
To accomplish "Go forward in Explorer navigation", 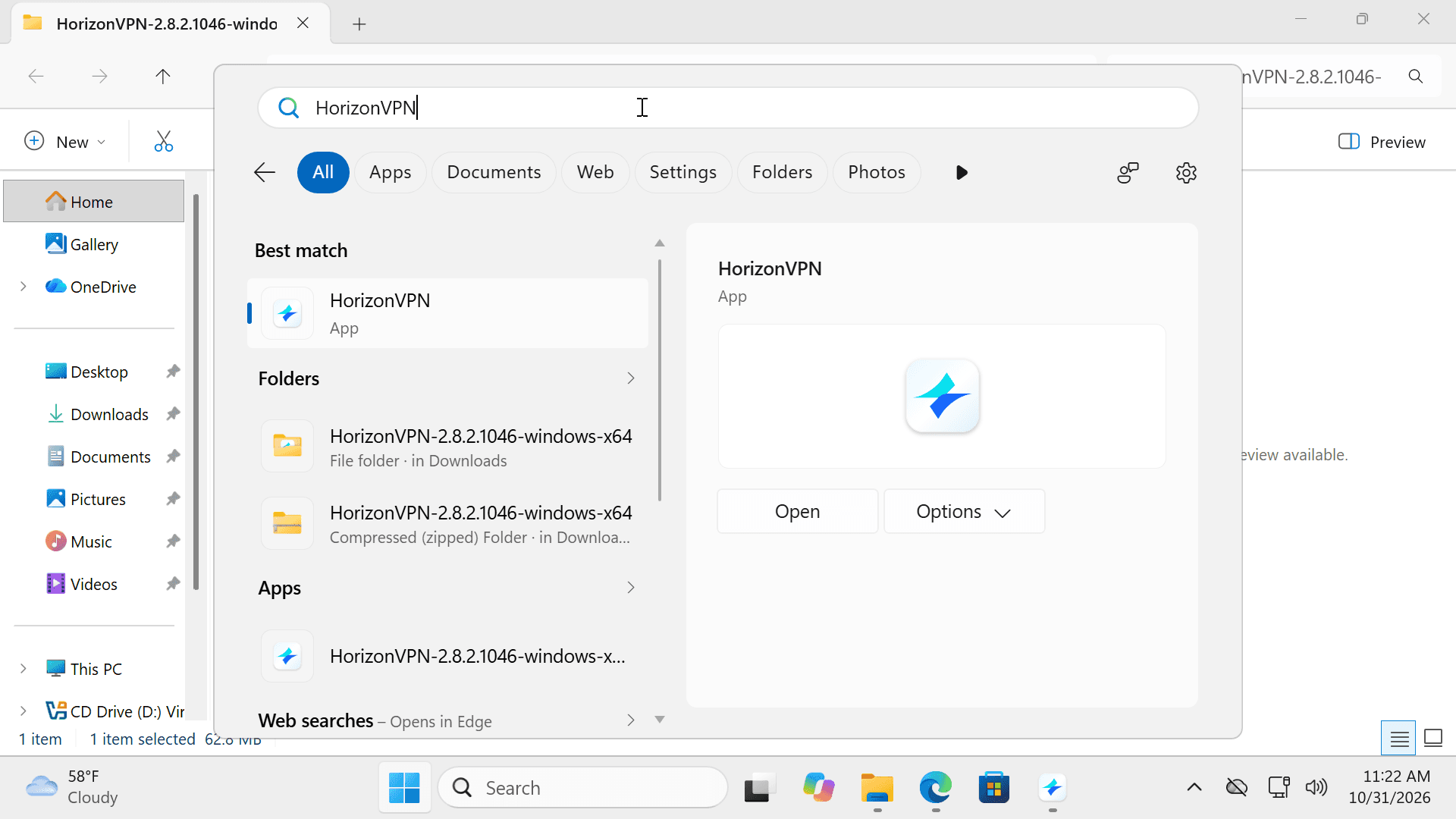I will pyautogui.click(x=99, y=77).
